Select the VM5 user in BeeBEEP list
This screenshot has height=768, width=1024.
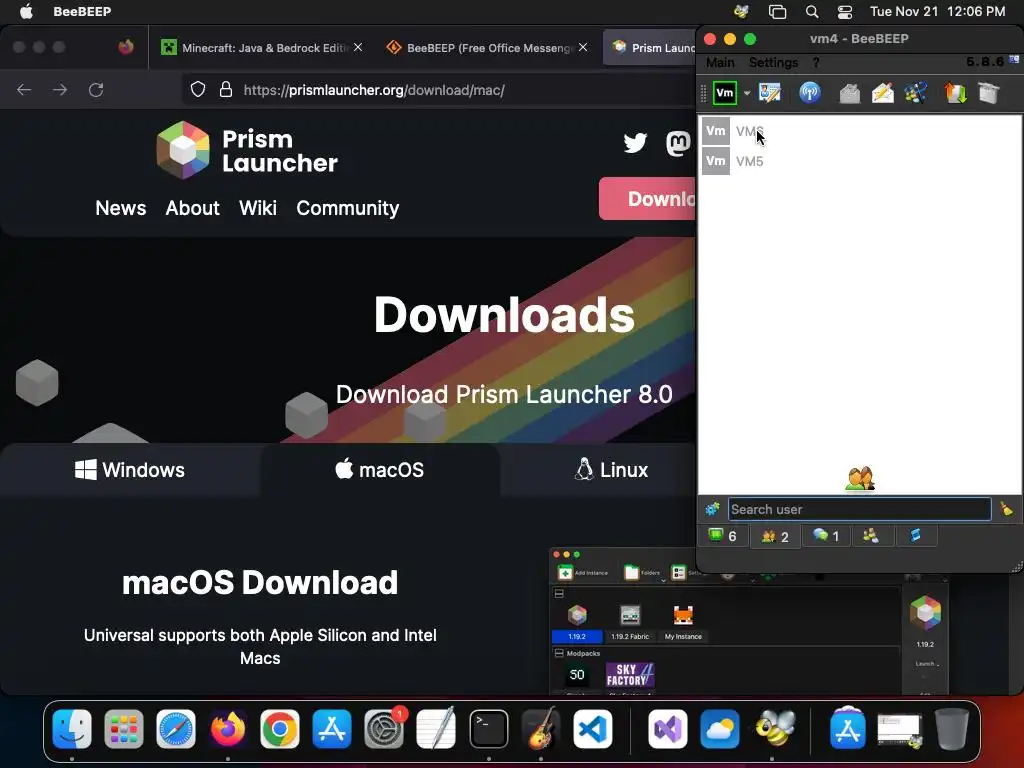pos(860,161)
